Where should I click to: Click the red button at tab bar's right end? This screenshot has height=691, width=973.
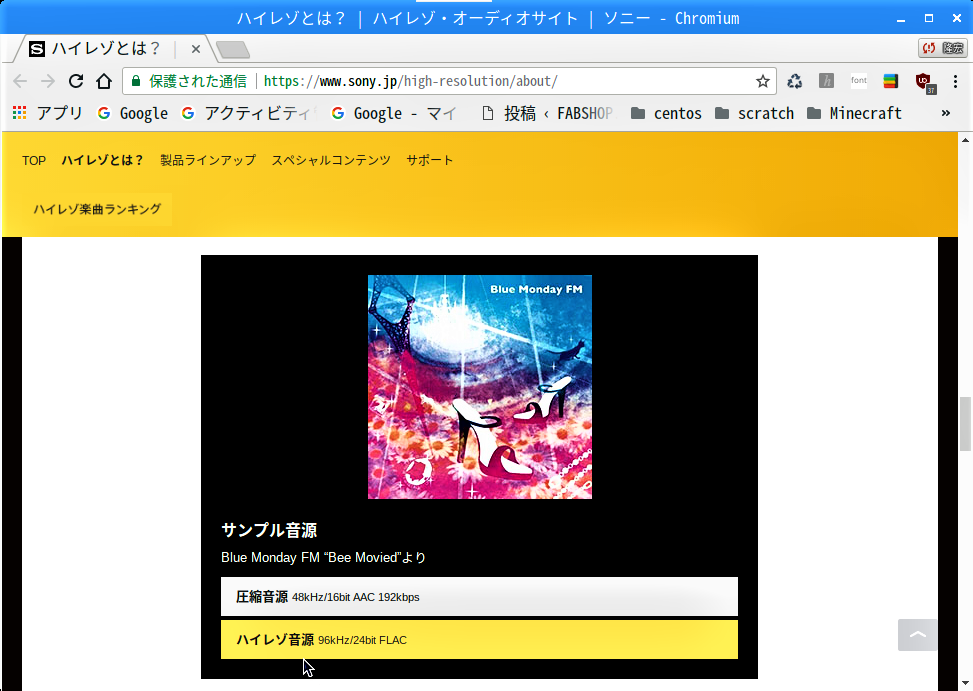tap(943, 48)
